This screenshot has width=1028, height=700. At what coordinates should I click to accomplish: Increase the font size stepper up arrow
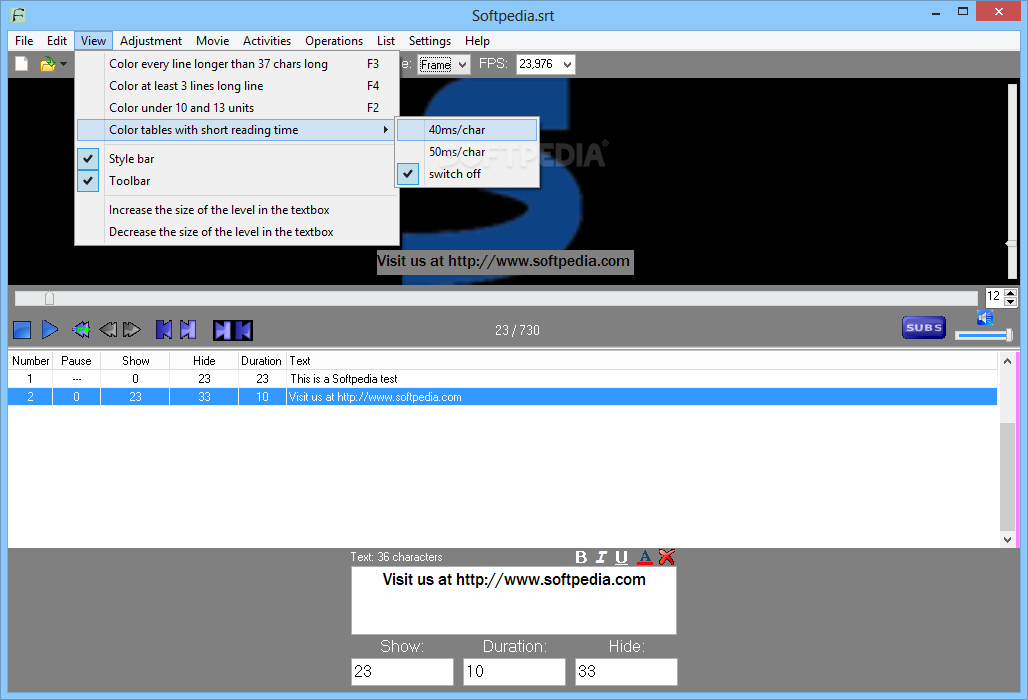pyautogui.click(x=1011, y=292)
